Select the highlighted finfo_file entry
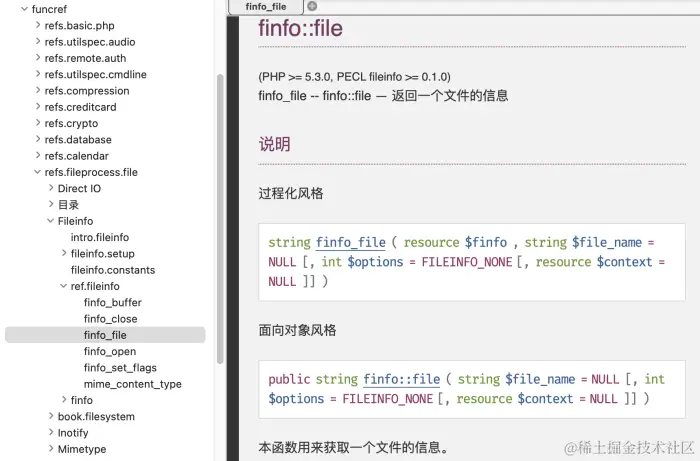700x461 pixels. tap(105, 335)
